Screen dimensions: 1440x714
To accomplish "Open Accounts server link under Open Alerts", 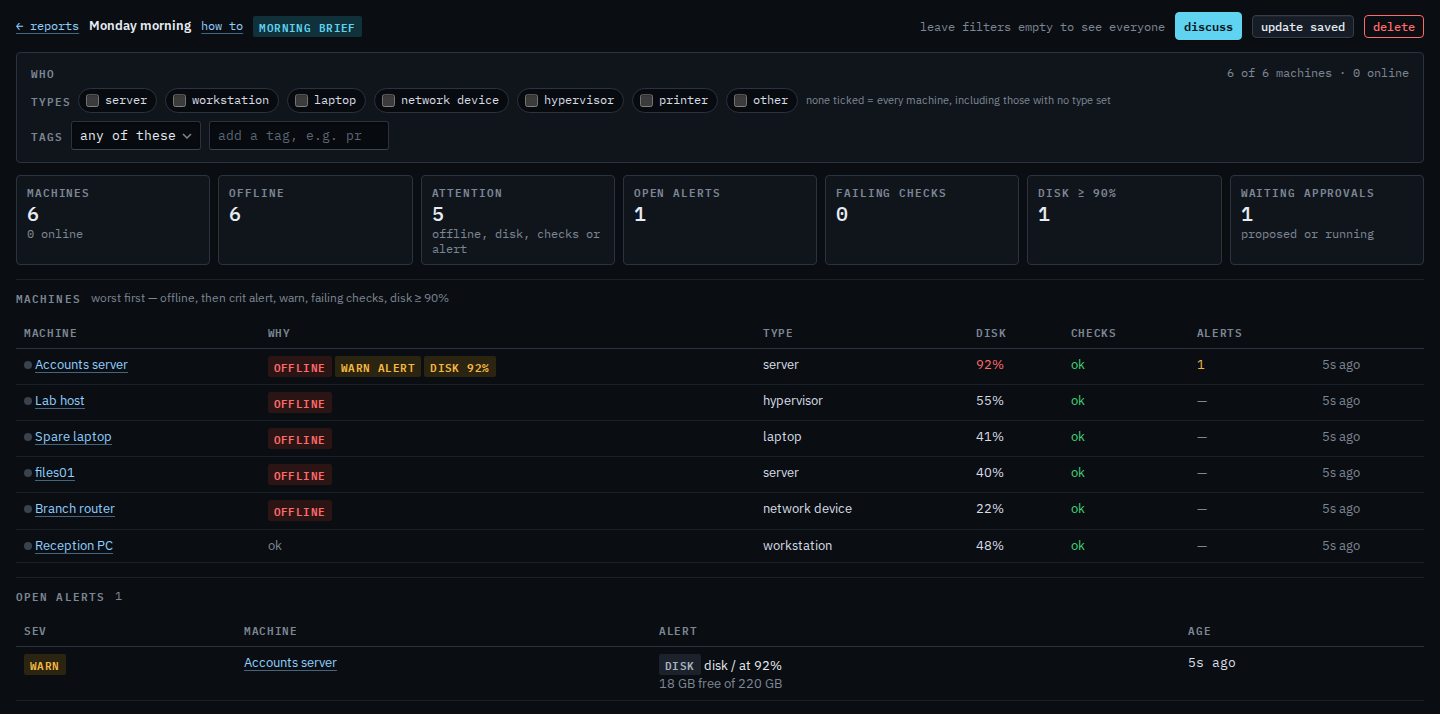I will (x=290, y=663).
